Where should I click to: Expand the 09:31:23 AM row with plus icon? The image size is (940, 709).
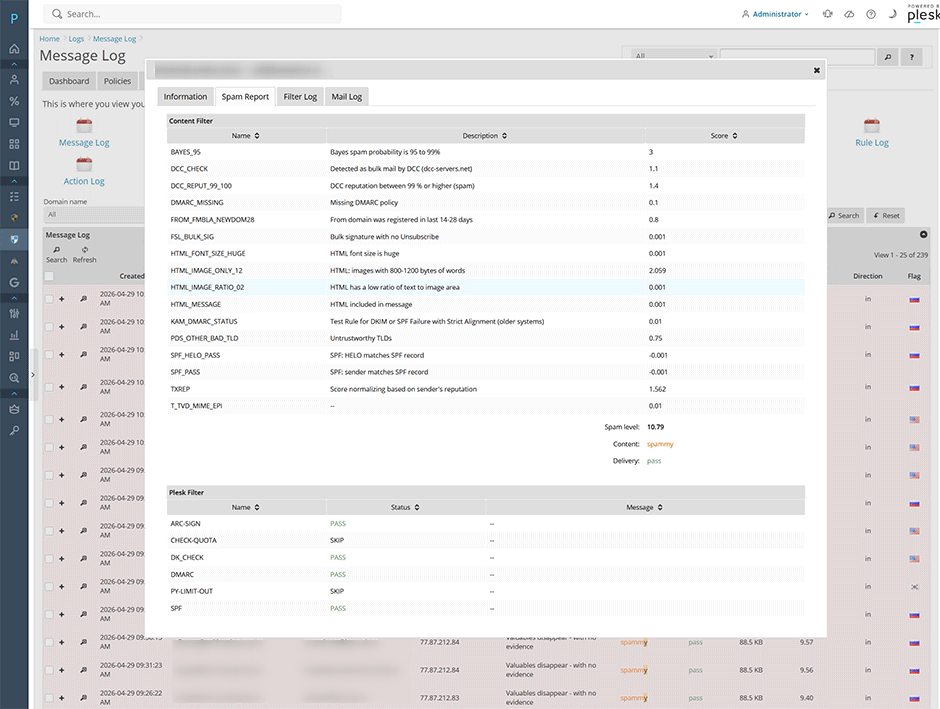[61, 670]
